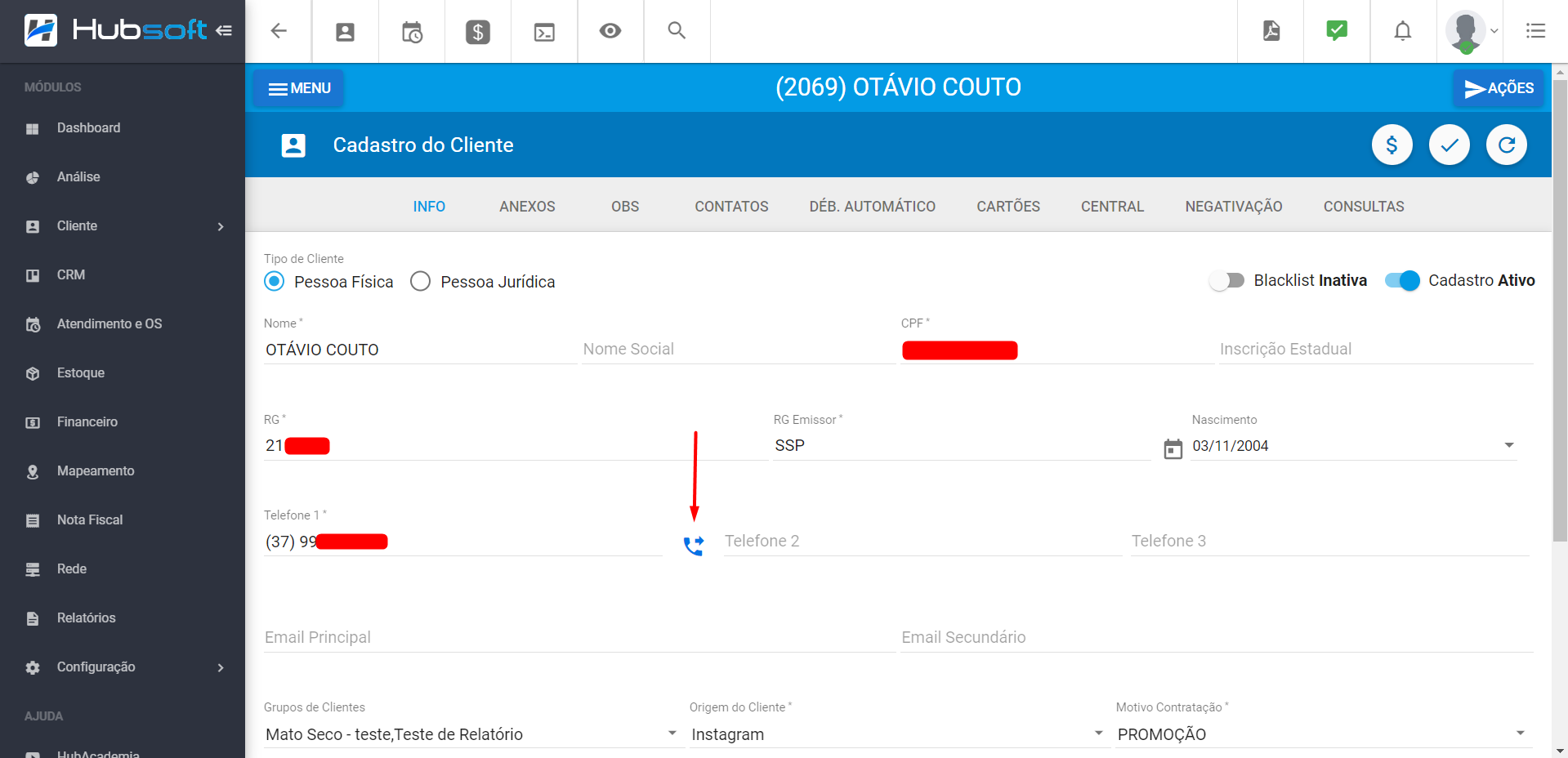This screenshot has height=758, width=1568.
Task: Click the Nome Social field
Action: click(x=739, y=350)
